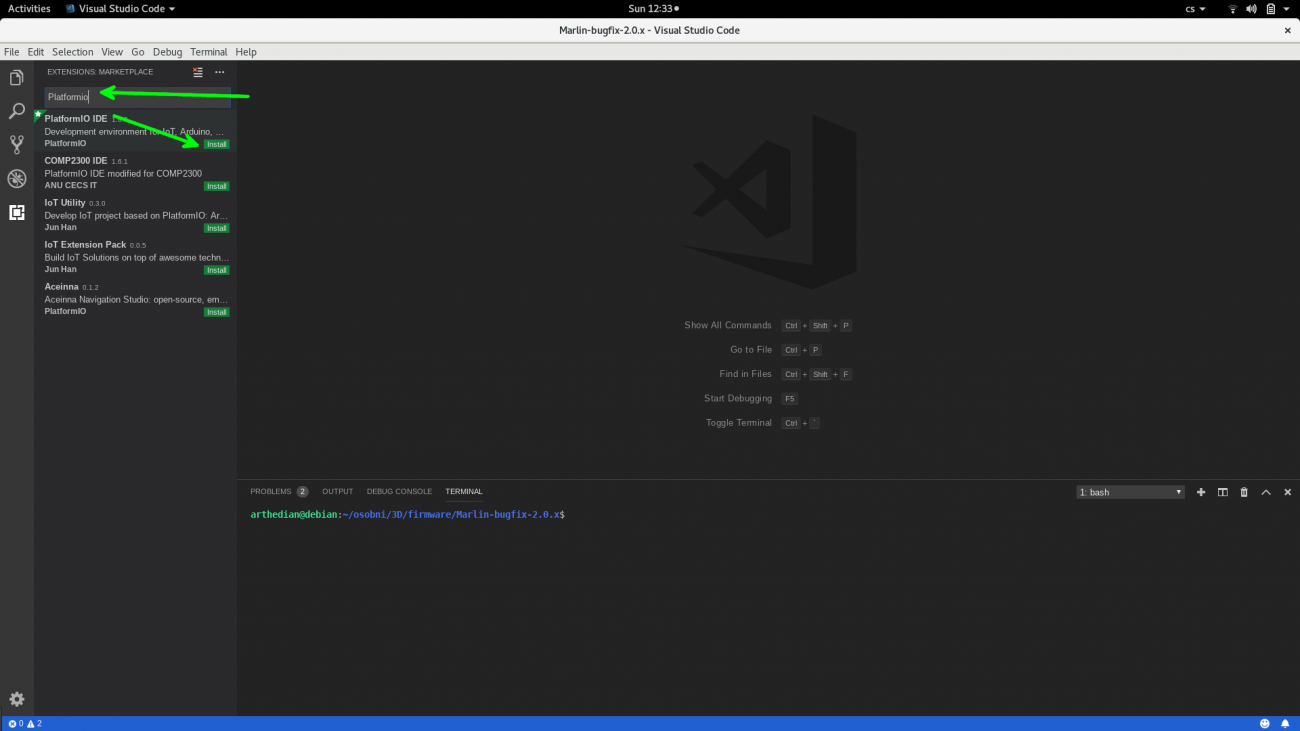Click errors and warnings status bar indicator
Image resolution: width=1300 pixels, height=731 pixels.
25,723
